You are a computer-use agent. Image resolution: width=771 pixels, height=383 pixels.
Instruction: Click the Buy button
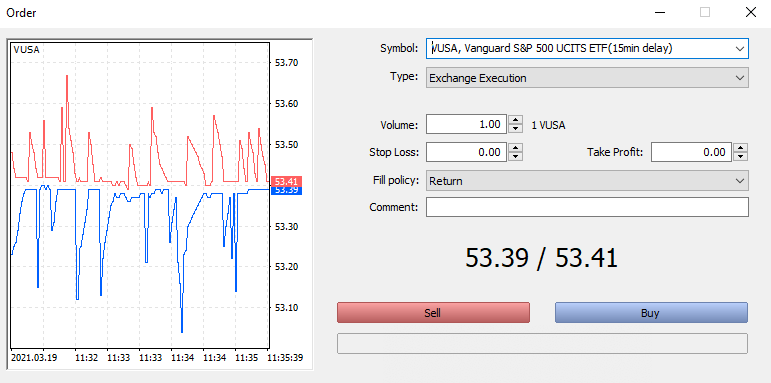coord(651,313)
